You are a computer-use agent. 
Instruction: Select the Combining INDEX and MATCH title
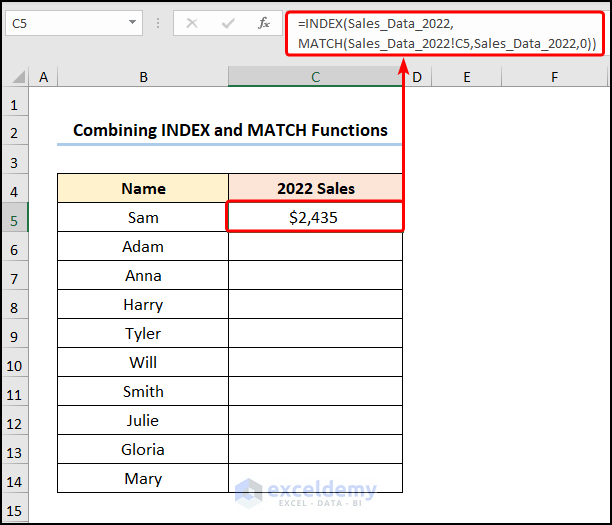point(230,130)
